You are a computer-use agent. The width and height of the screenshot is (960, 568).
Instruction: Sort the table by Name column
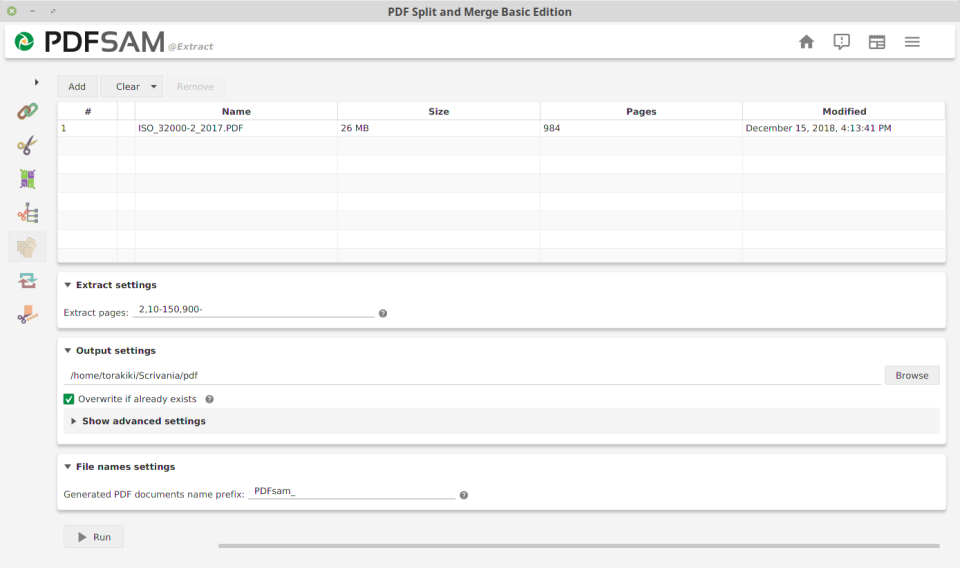(x=236, y=111)
